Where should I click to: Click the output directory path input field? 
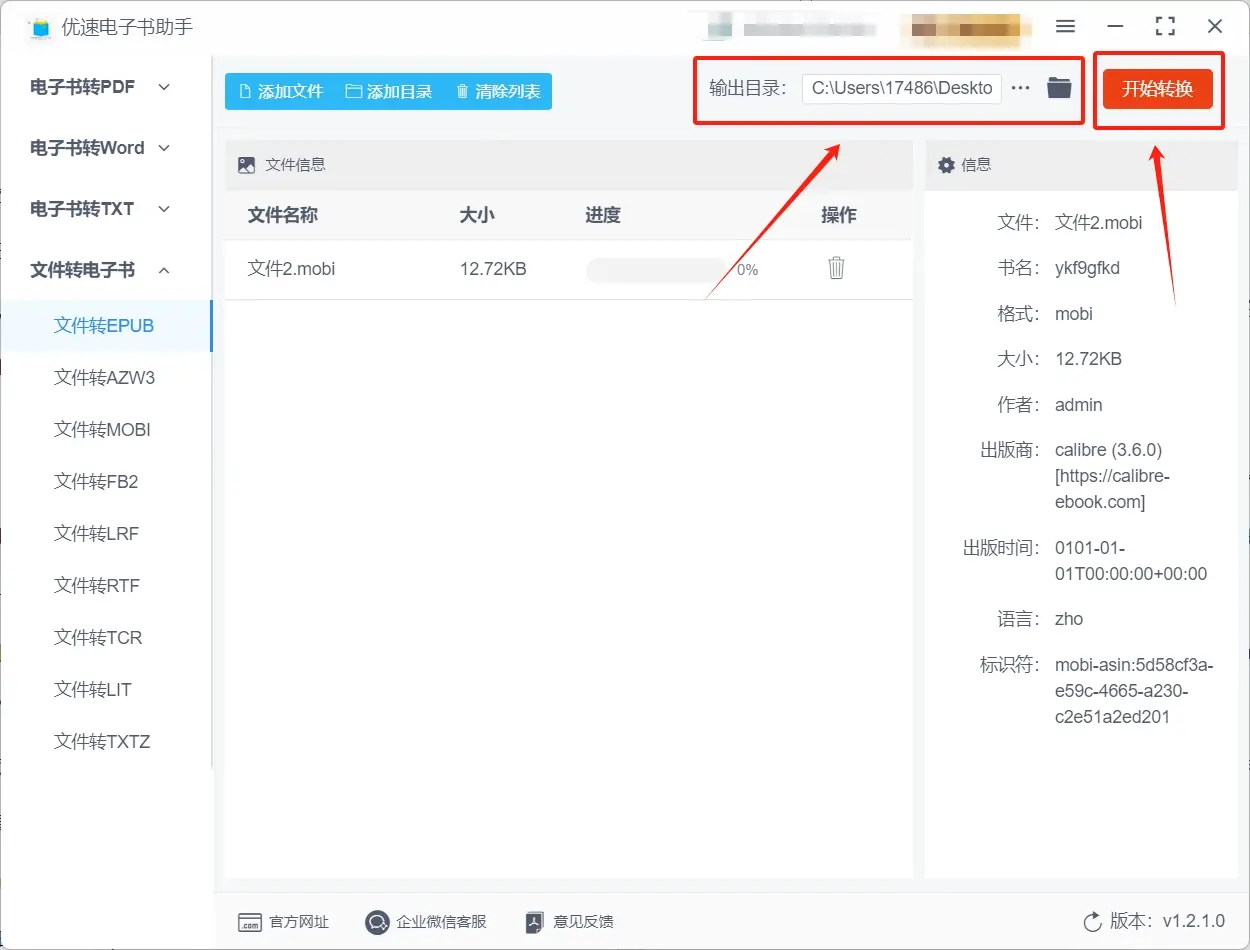tap(900, 88)
